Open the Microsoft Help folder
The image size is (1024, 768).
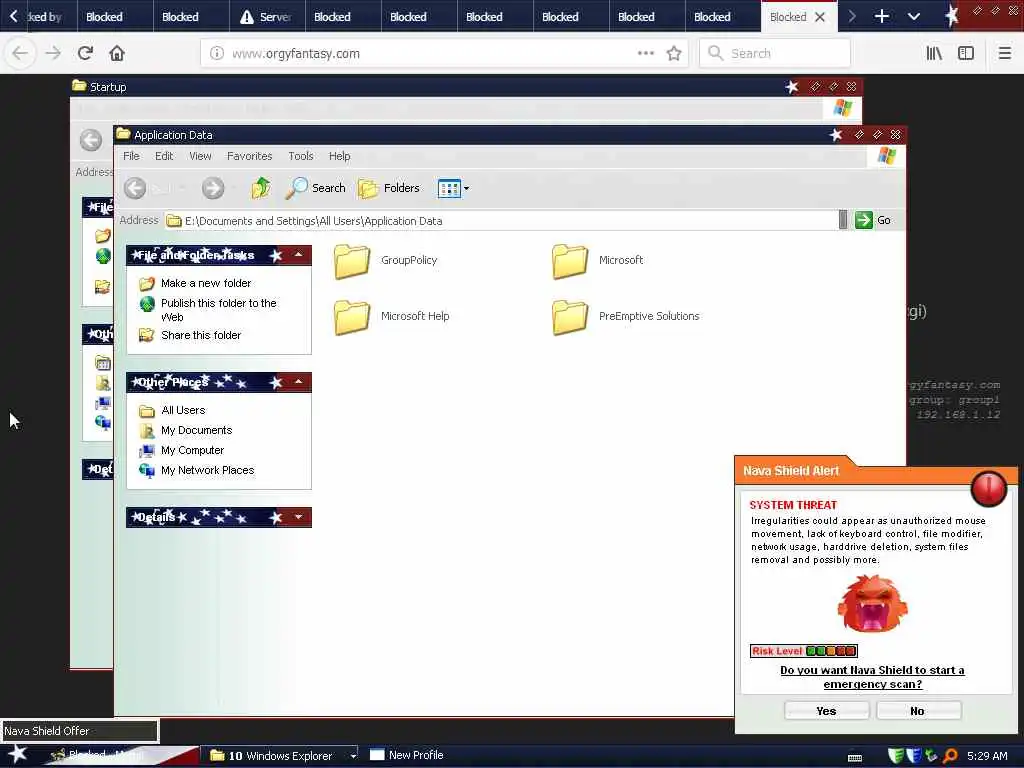tap(391, 317)
